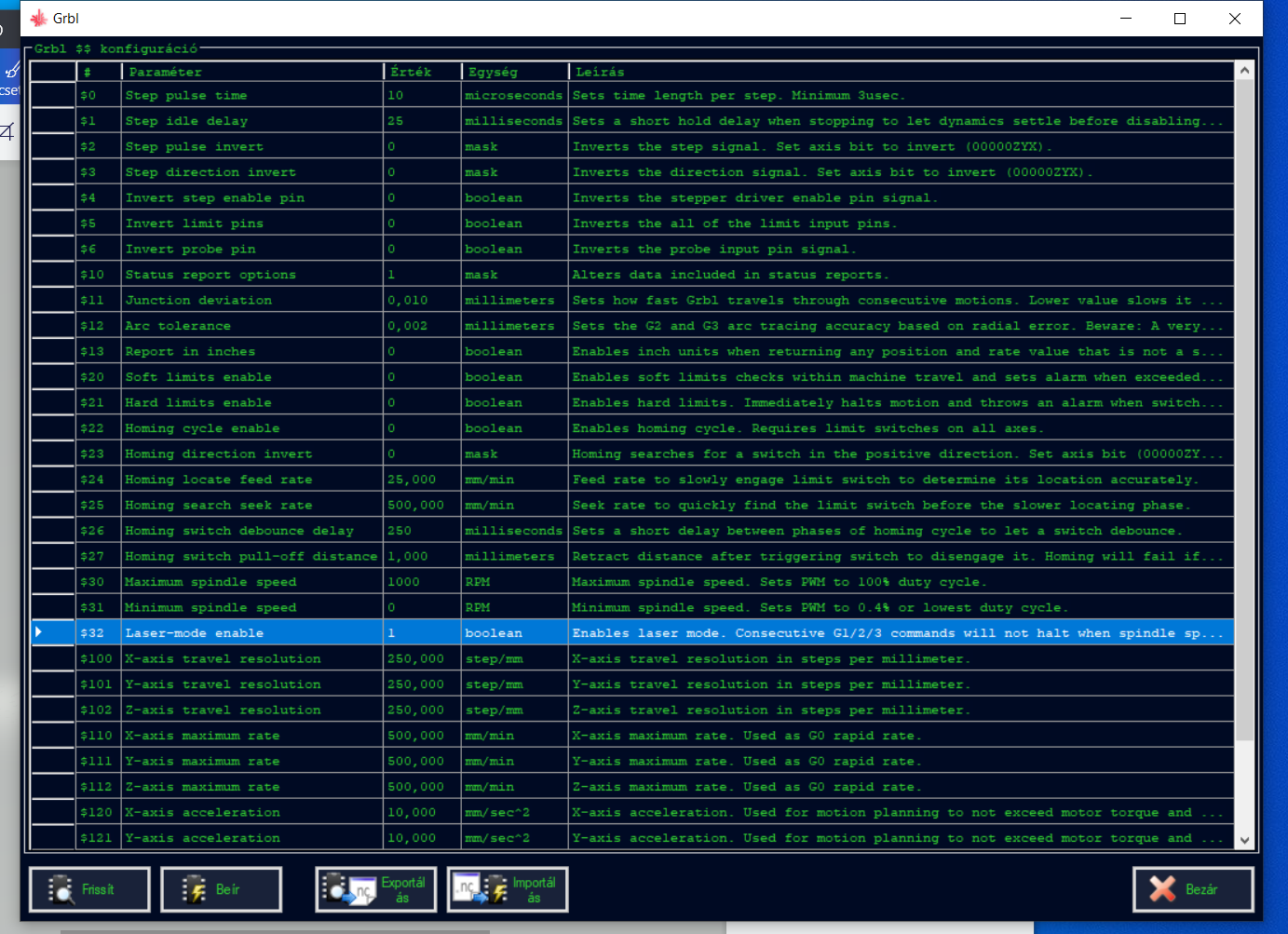Click value 500,000 of Homing search seek rate
1288x934 pixels.
[x=423, y=506]
